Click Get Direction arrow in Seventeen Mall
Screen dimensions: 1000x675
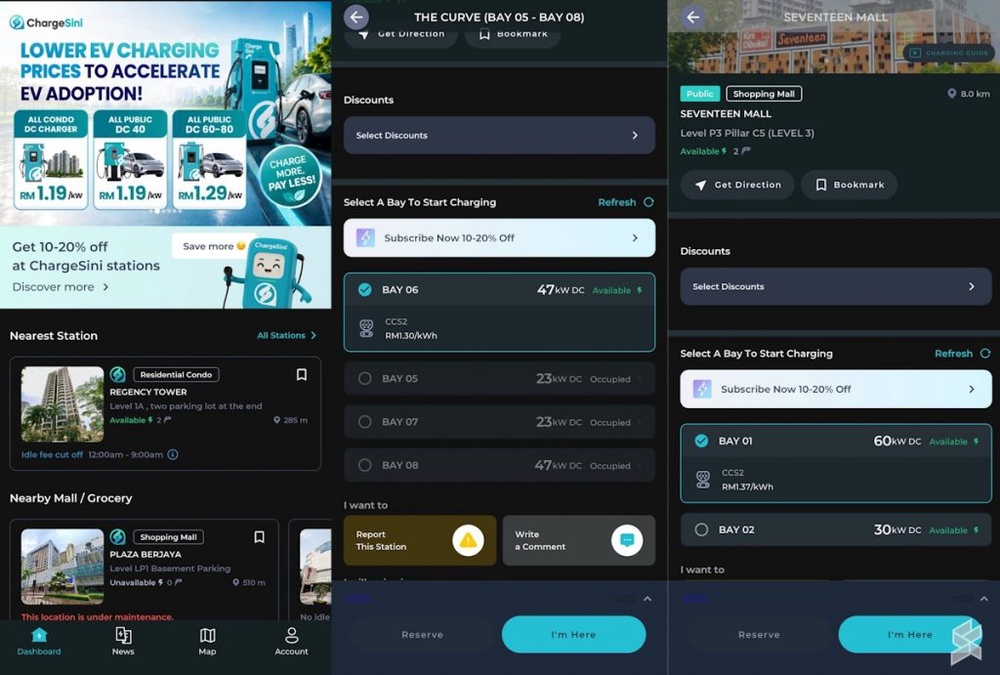(x=700, y=185)
